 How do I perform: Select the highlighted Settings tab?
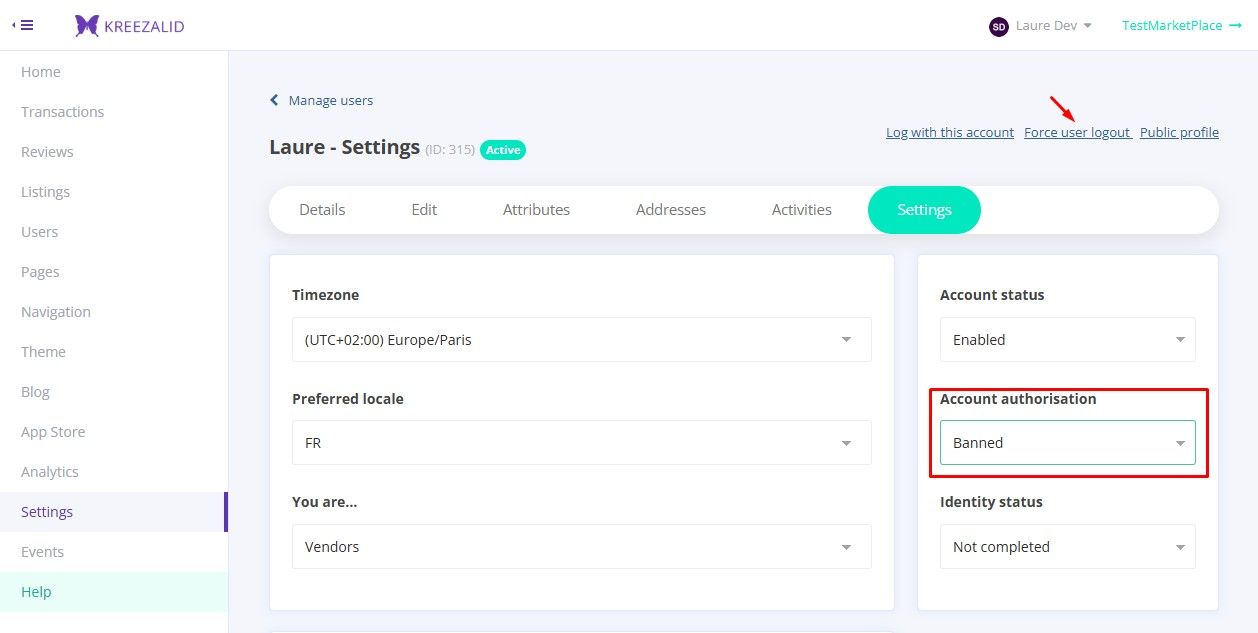coord(924,210)
